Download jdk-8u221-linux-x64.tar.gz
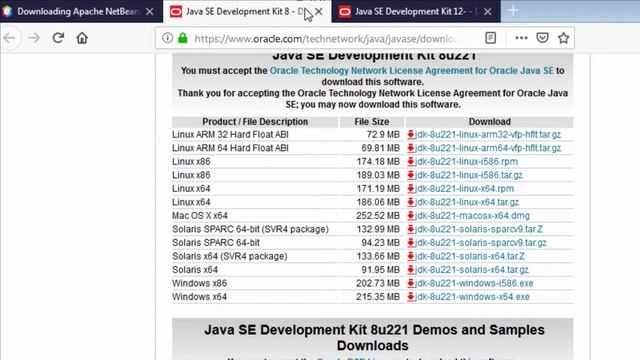640x360 pixels. [x=467, y=202]
